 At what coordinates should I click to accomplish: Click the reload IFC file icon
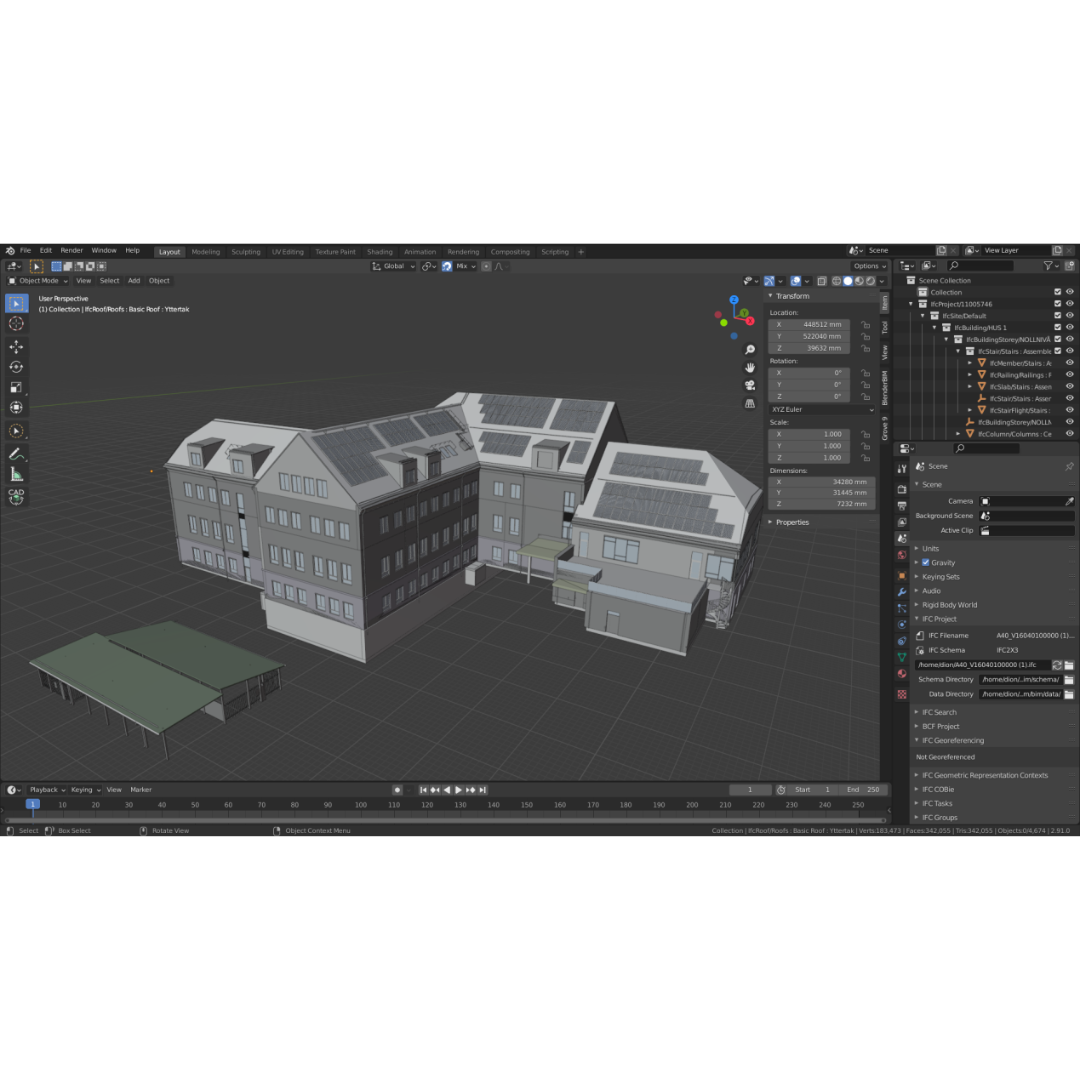click(x=1057, y=665)
